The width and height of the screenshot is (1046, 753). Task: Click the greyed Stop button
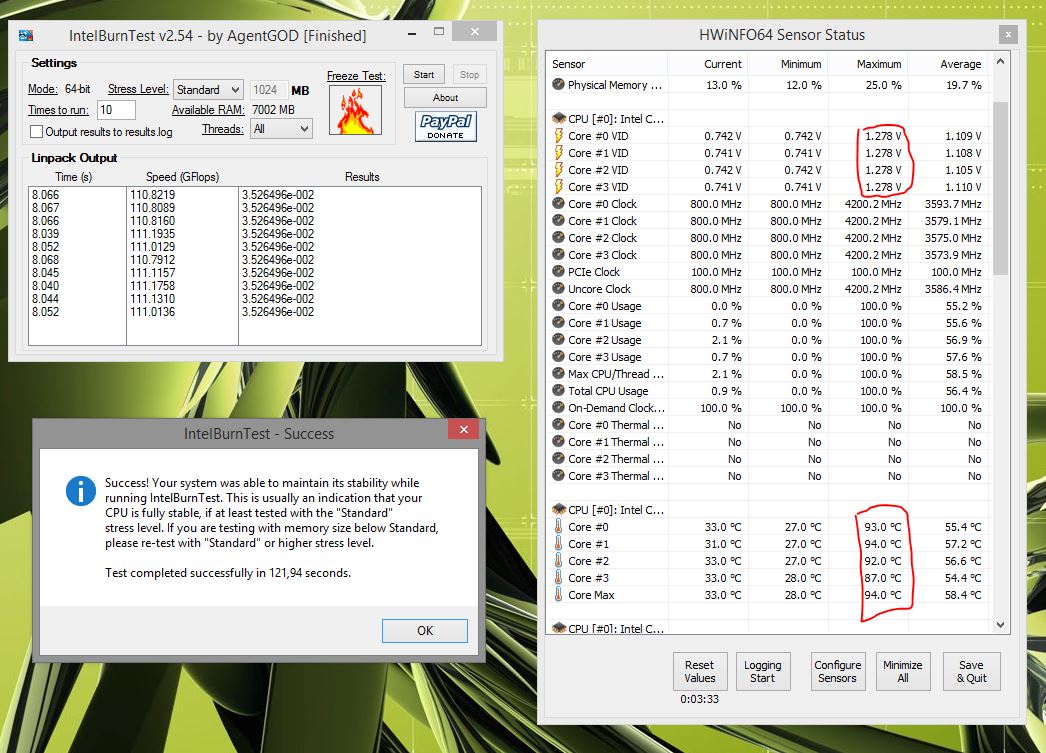pyautogui.click(x=469, y=75)
